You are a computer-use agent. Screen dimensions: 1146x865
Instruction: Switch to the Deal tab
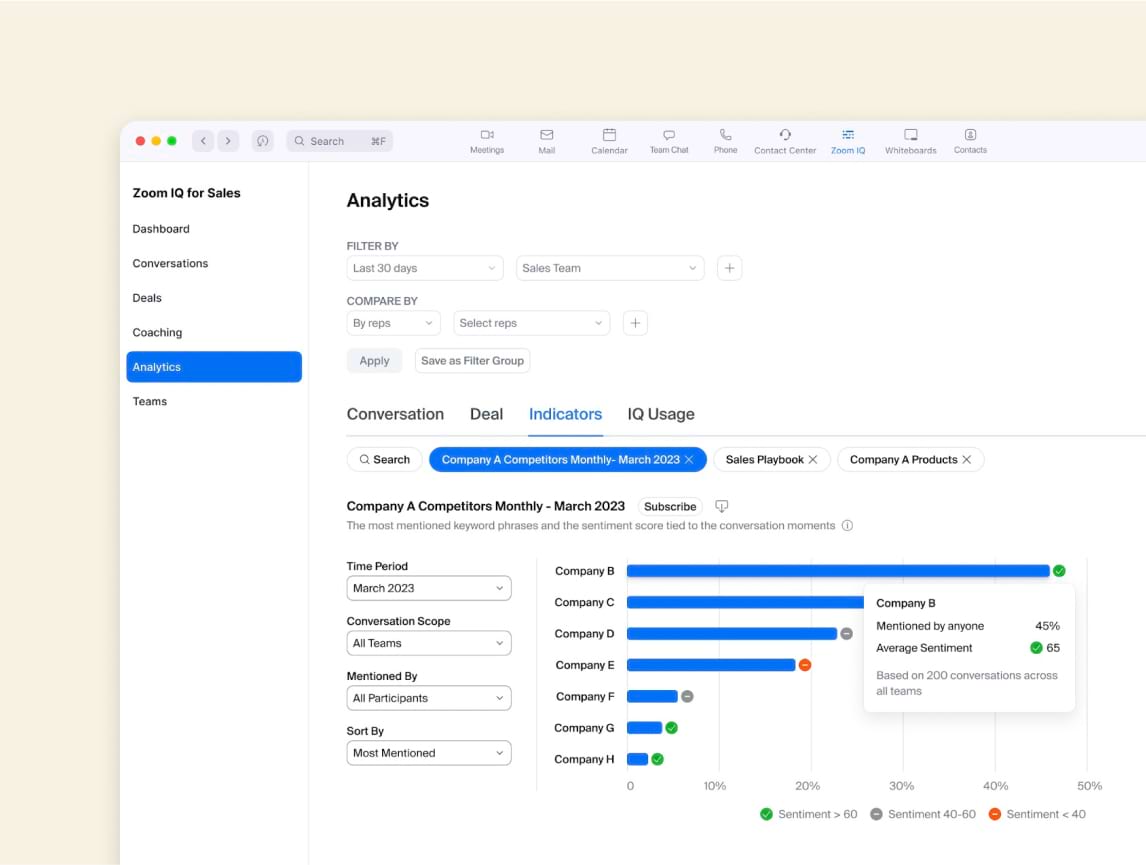(487, 414)
